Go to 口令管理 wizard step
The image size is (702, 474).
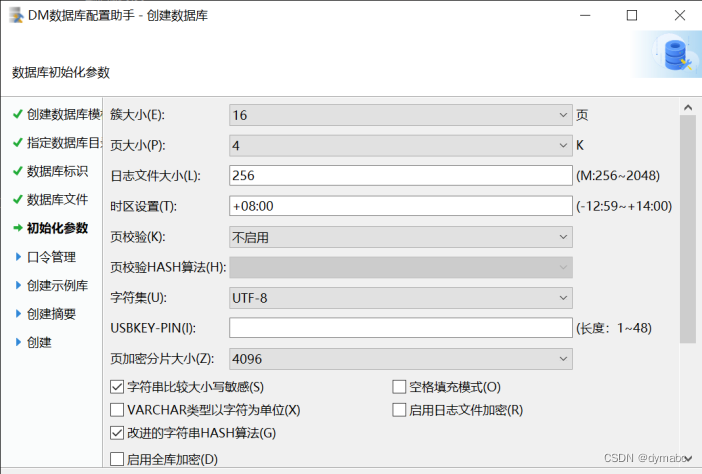pos(51,257)
